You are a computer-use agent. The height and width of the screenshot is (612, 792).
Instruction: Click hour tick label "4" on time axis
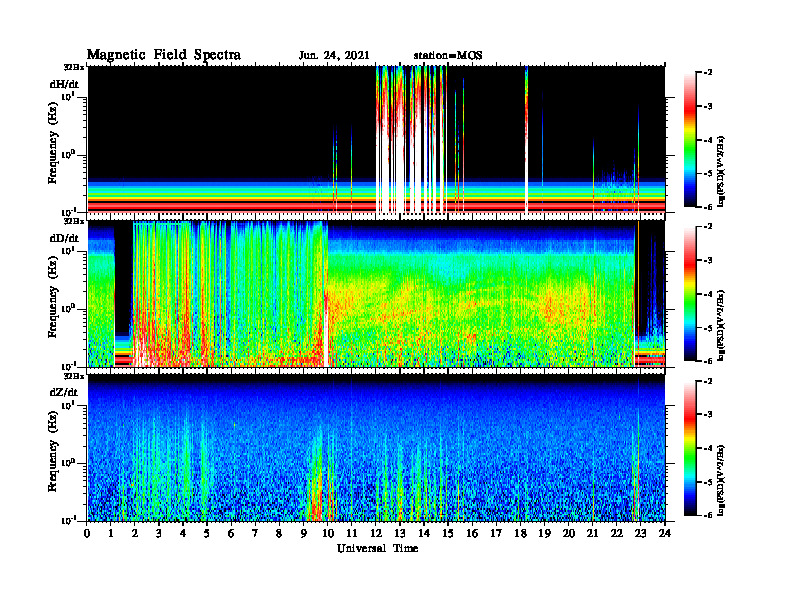click(183, 533)
